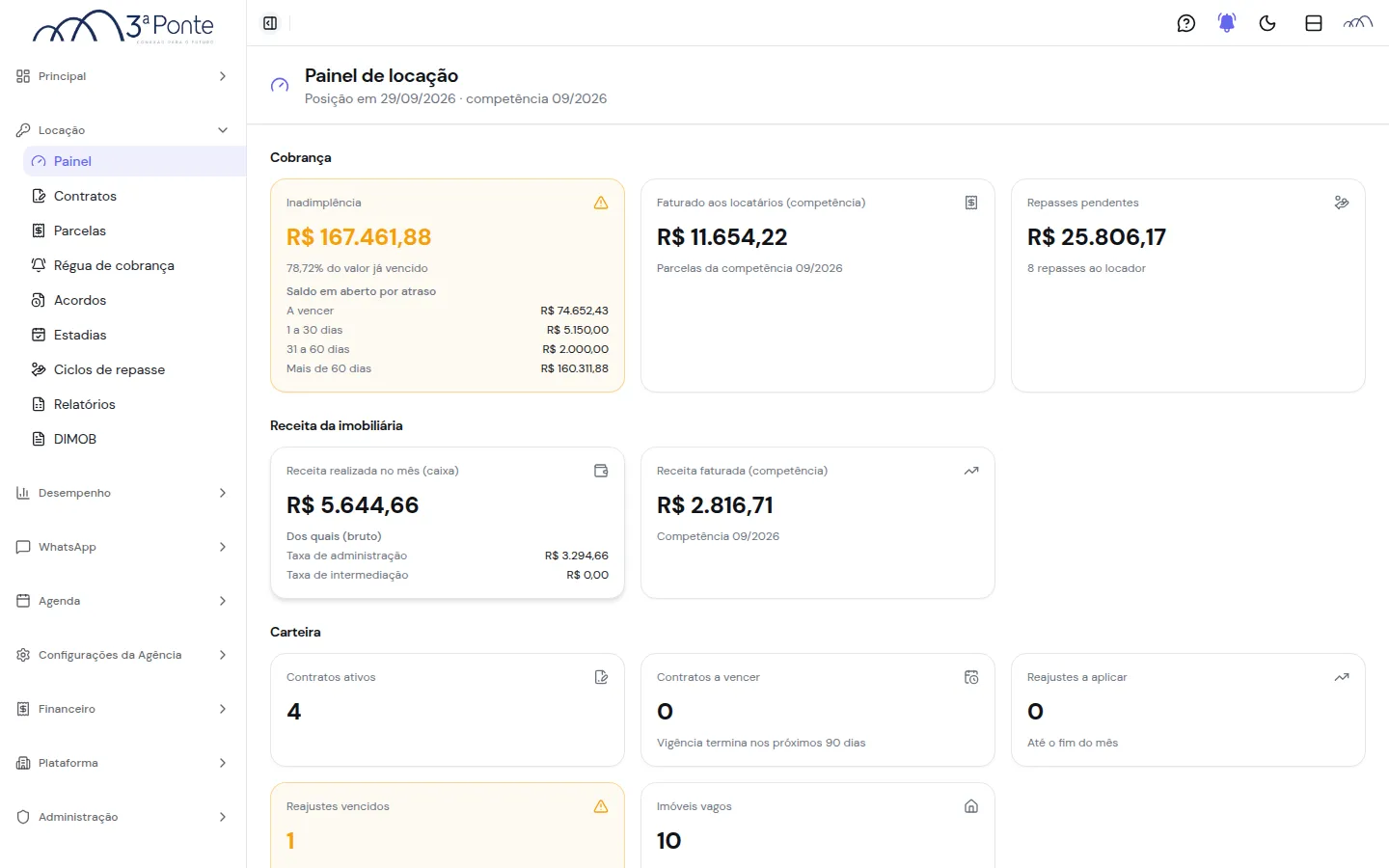Open Relatórios in the sidebar
The image size is (1389, 868).
(134, 404)
